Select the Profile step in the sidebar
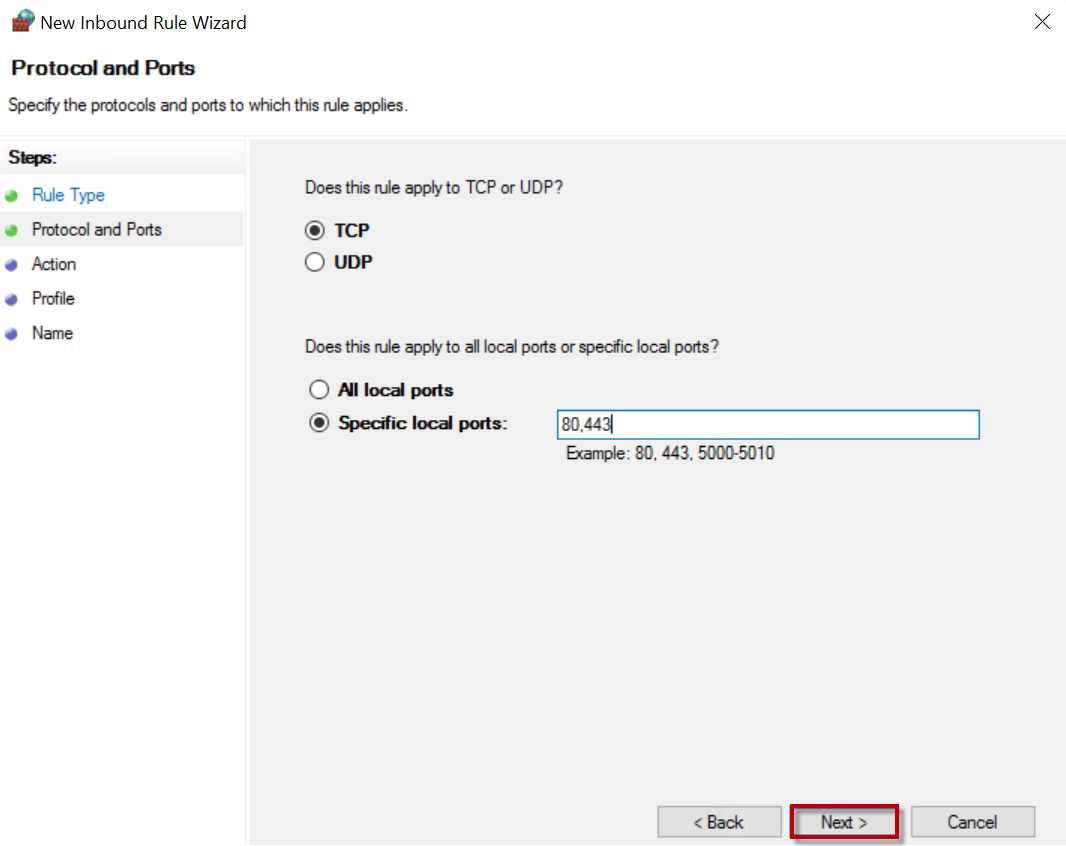Viewport: 1066px width, 846px height. click(53, 298)
